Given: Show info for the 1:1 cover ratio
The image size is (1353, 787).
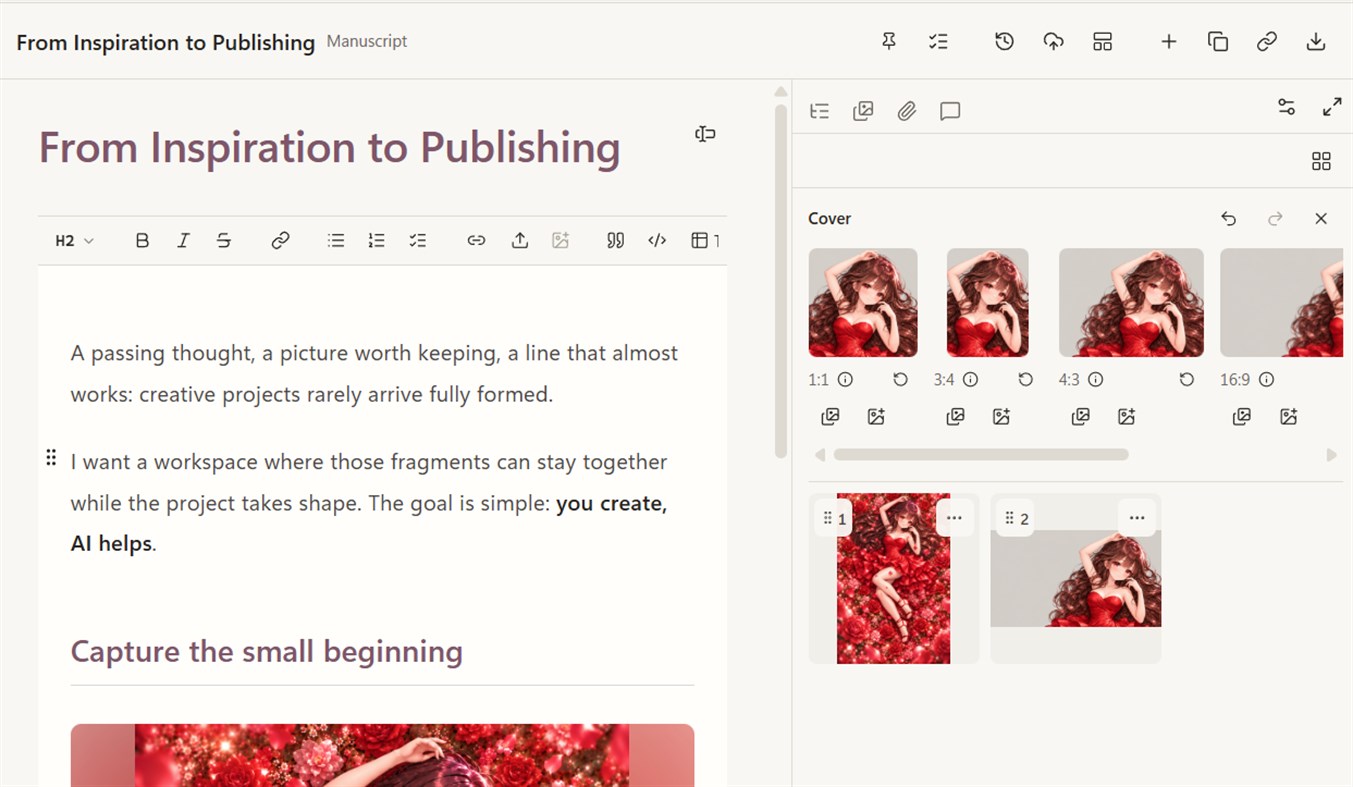Looking at the screenshot, I should (845, 380).
